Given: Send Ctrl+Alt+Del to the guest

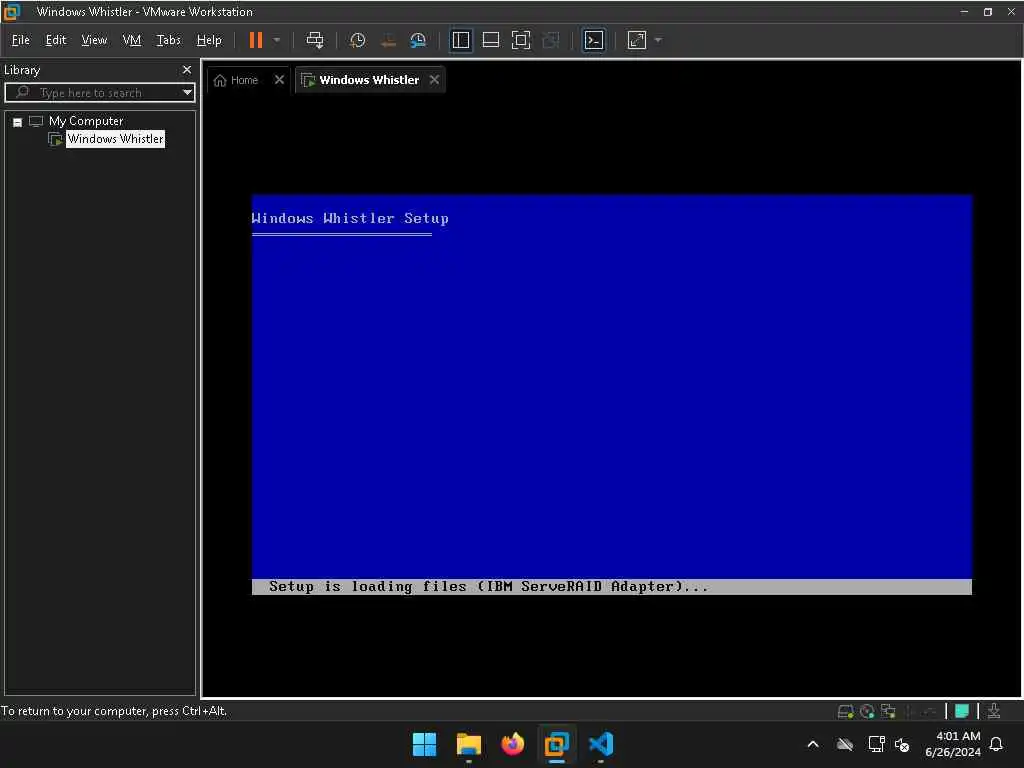Looking at the screenshot, I should click(315, 40).
